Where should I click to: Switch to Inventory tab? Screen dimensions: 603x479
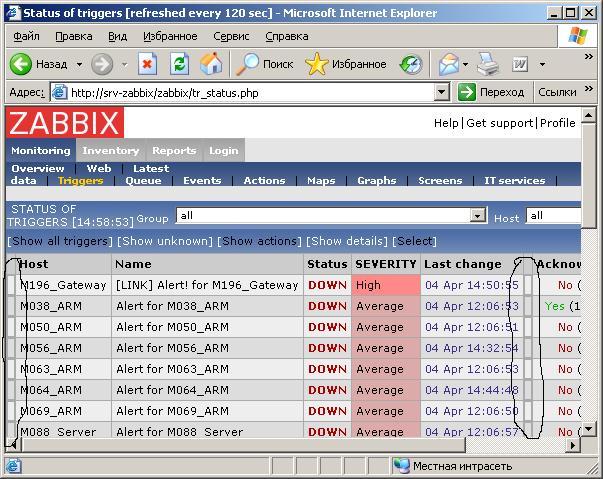pyautogui.click(x=111, y=150)
